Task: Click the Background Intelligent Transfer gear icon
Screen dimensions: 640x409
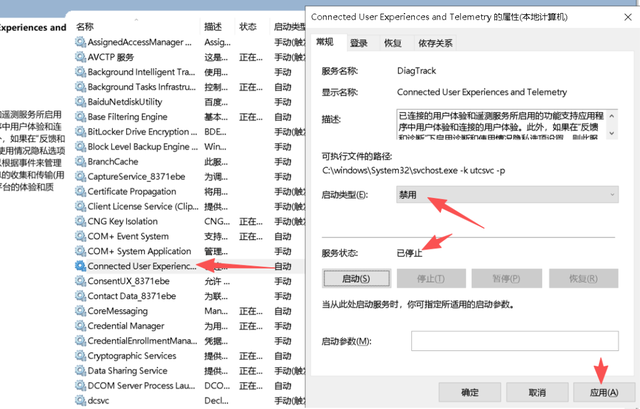Action: pyautogui.click(x=80, y=72)
